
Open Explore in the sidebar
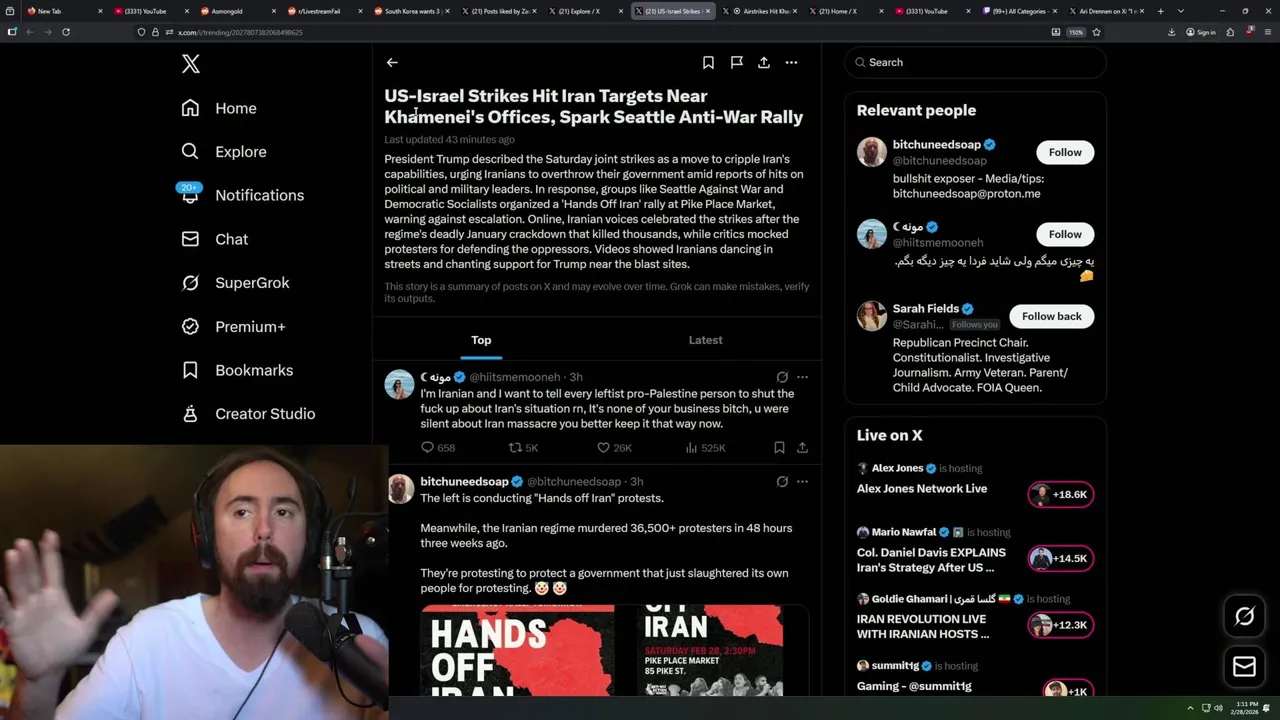(x=224, y=152)
